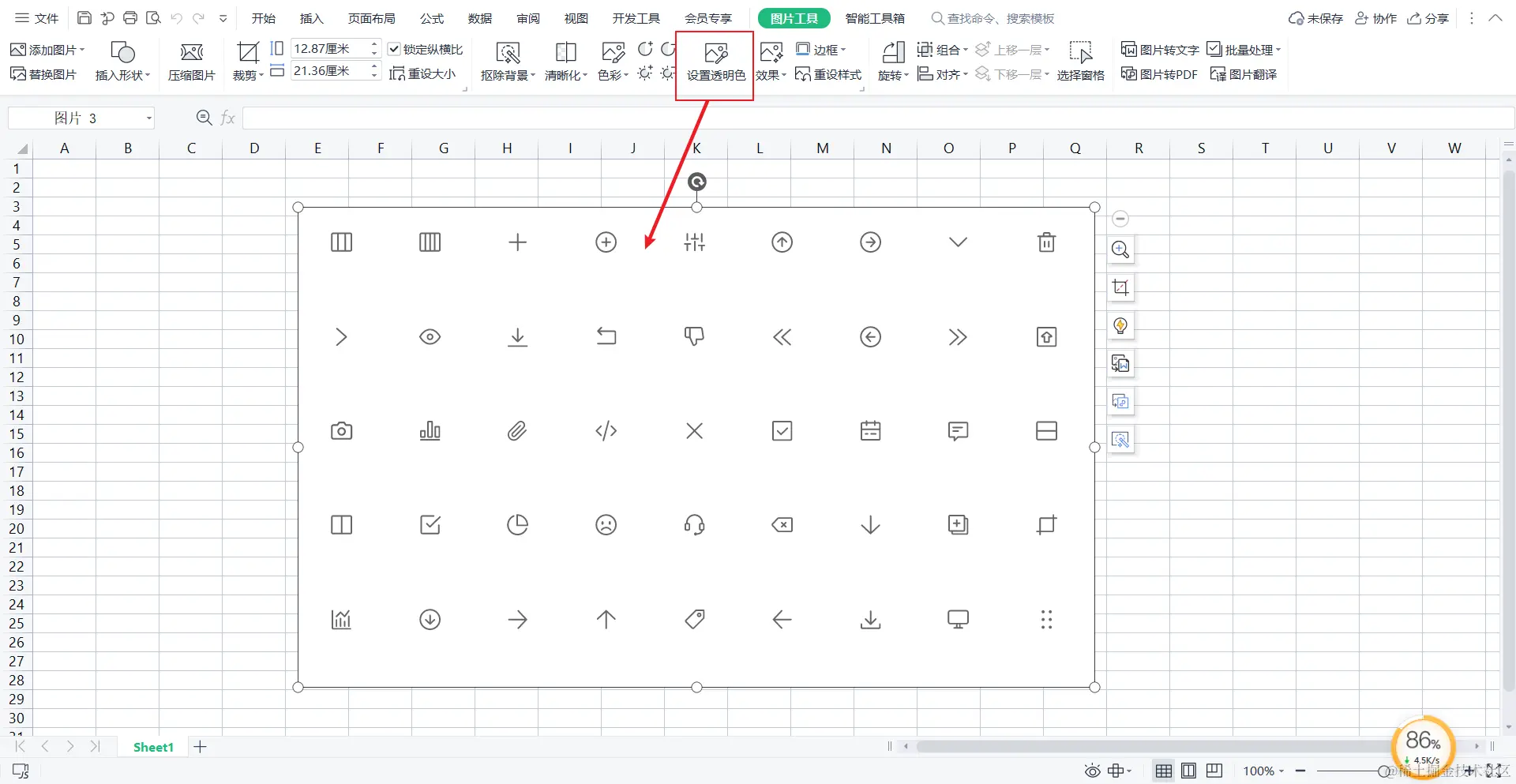Increase picture brightness with the sun-plus icon
The image size is (1516, 784).
coord(645,73)
